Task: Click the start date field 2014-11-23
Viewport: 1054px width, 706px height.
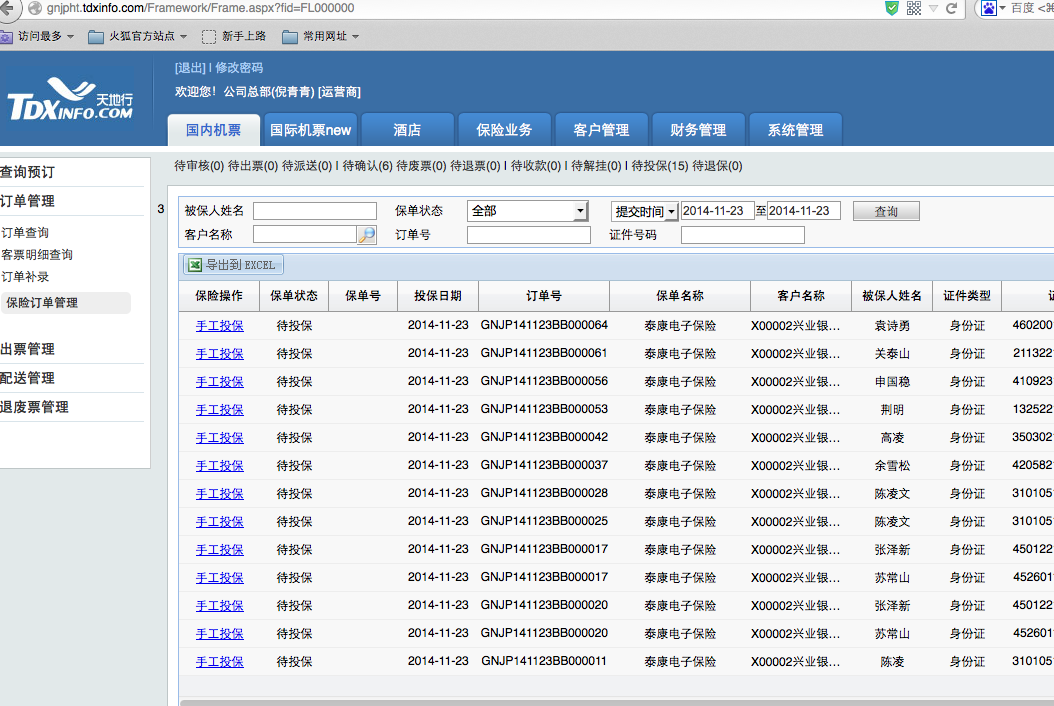Action: coord(717,211)
